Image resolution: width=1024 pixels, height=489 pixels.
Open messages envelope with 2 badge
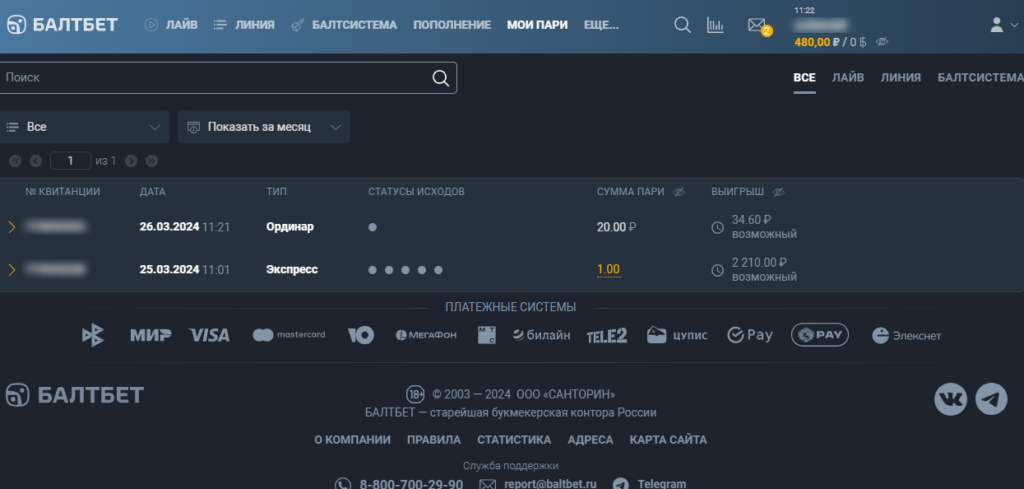coord(758,26)
